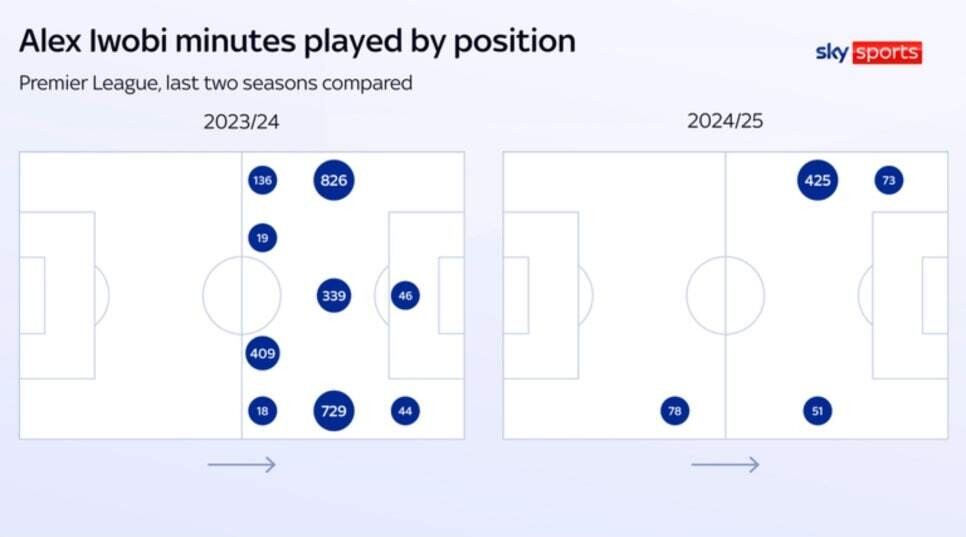This screenshot has height=537, width=966.
Task: Click the 826 minutes circle in 2023/24
Action: coord(334,180)
